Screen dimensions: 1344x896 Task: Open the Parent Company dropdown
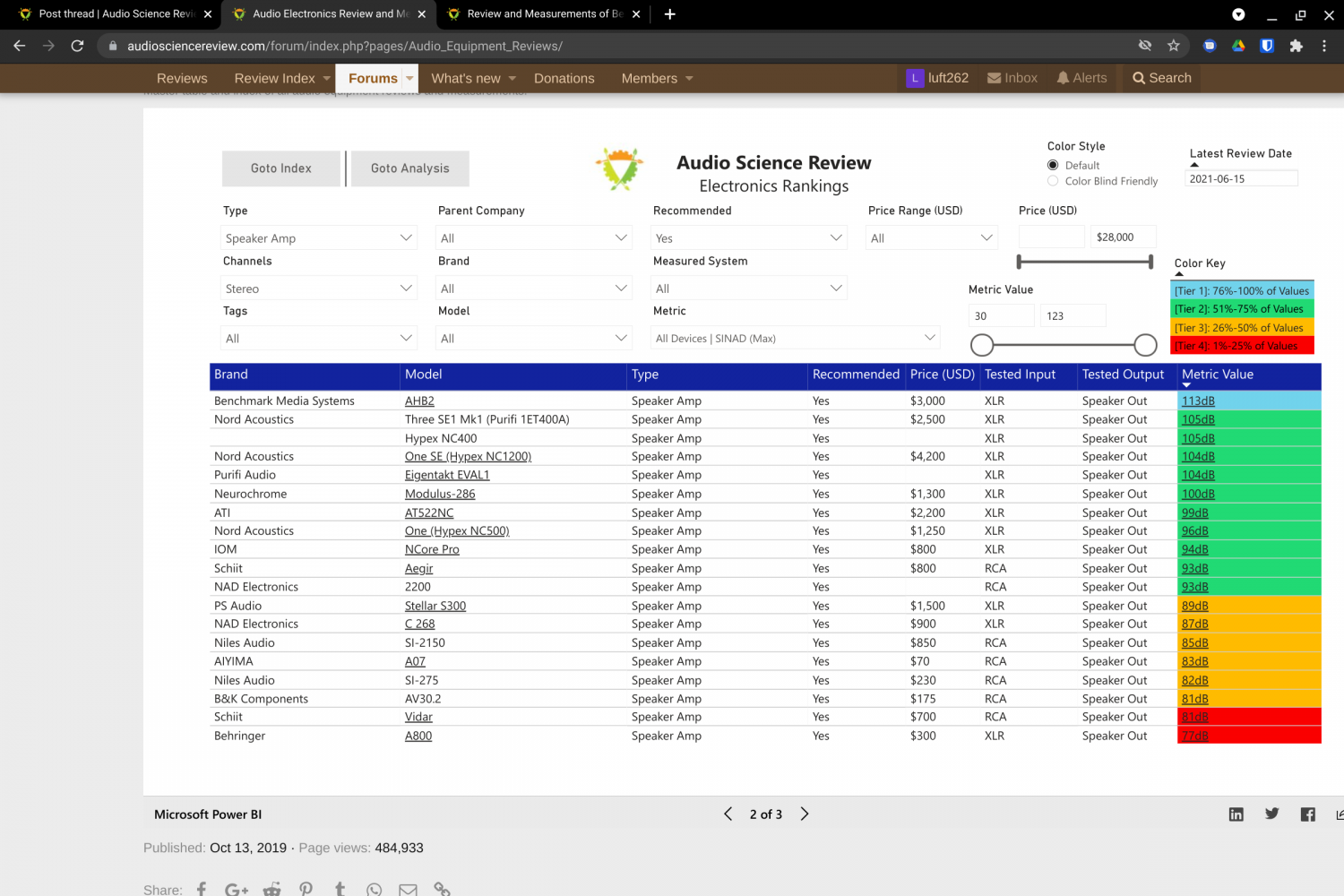click(534, 237)
